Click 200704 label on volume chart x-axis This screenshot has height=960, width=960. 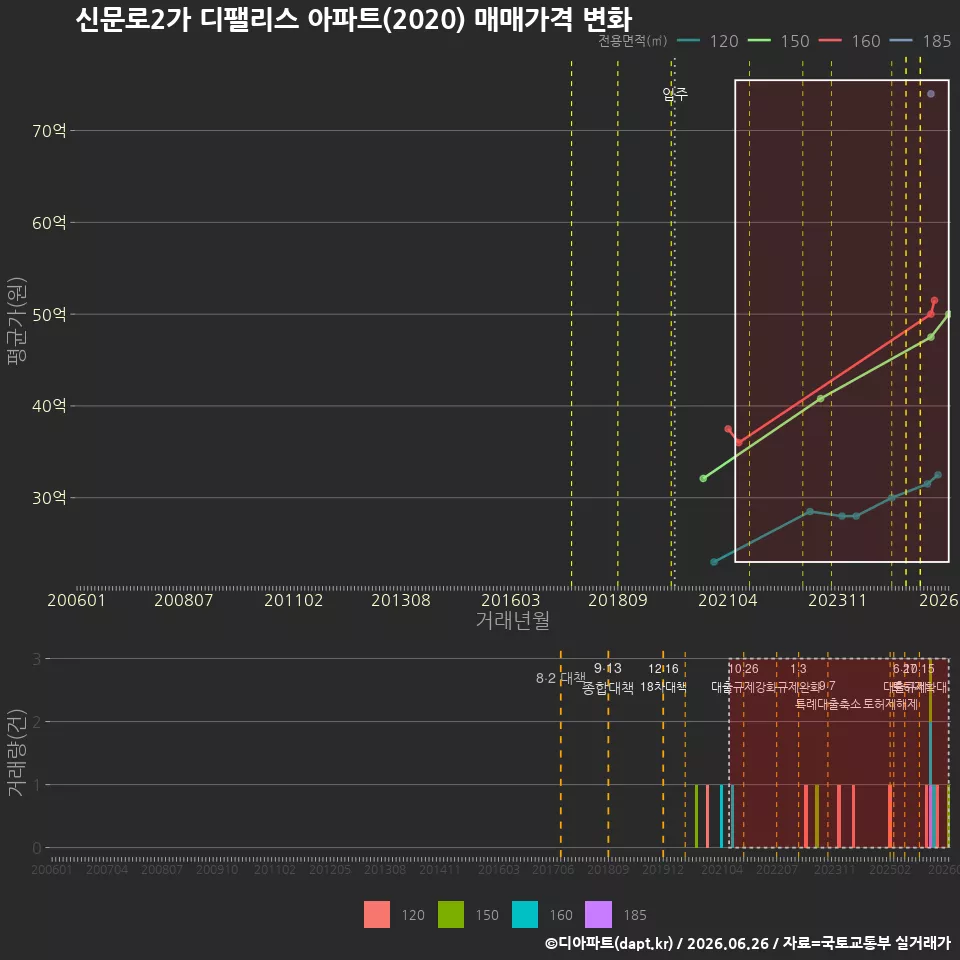107,869
